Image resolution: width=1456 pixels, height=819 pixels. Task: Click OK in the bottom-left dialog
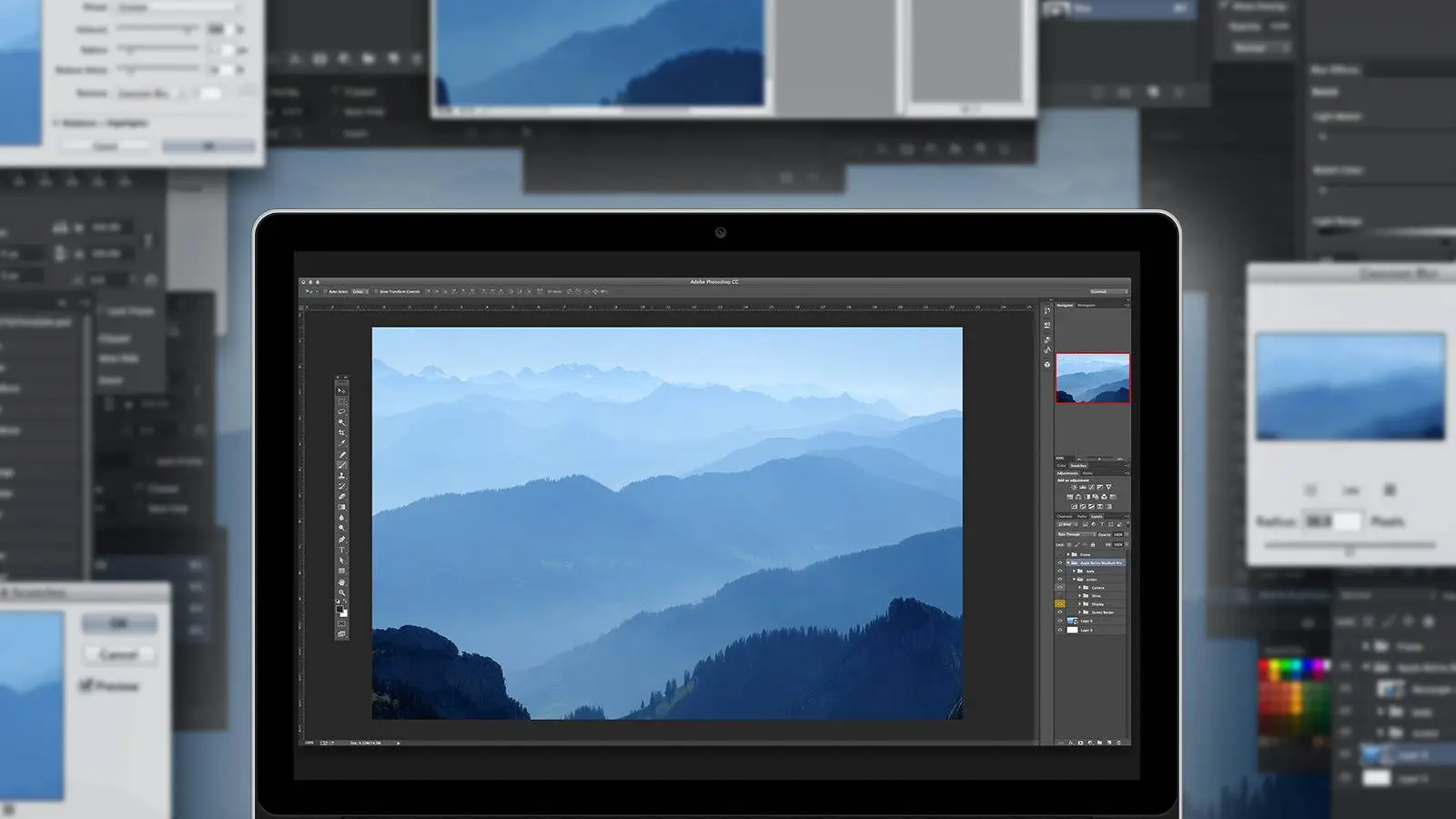(x=118, y=623)
